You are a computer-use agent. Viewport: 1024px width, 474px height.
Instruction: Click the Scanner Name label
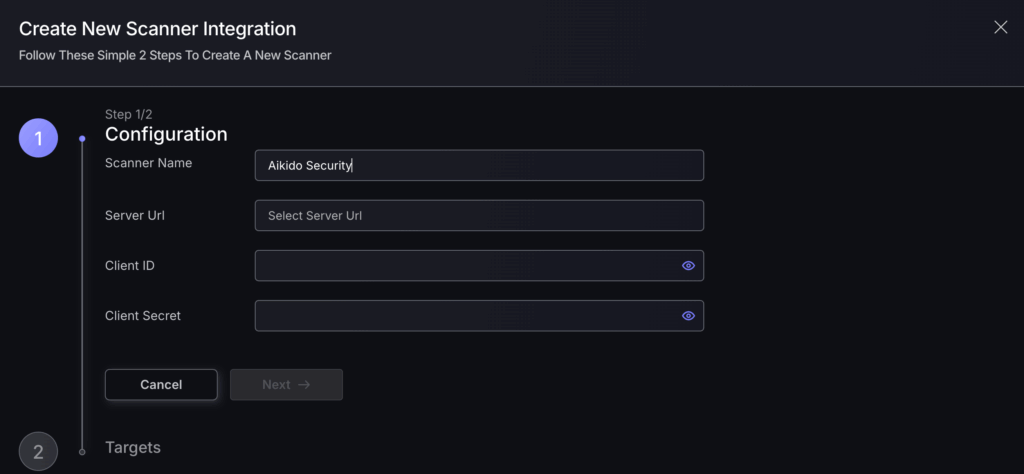pyautogui.click(x=148, y=163)
